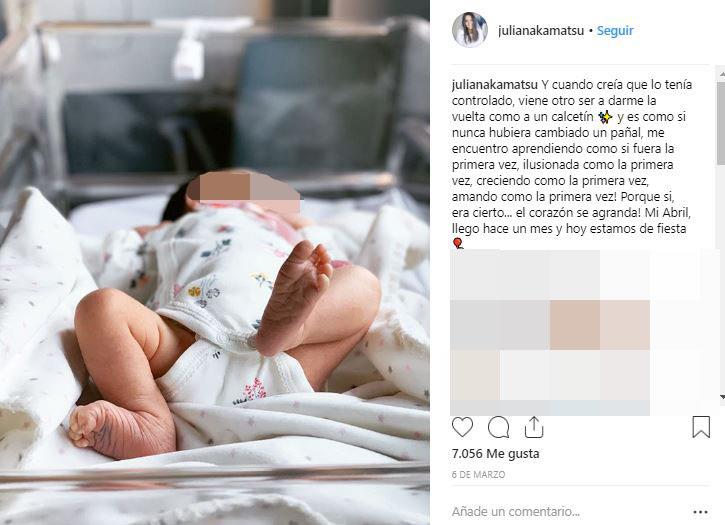
Task: Follow the account via the Seguir link
Action: click(x=615, y=31)
